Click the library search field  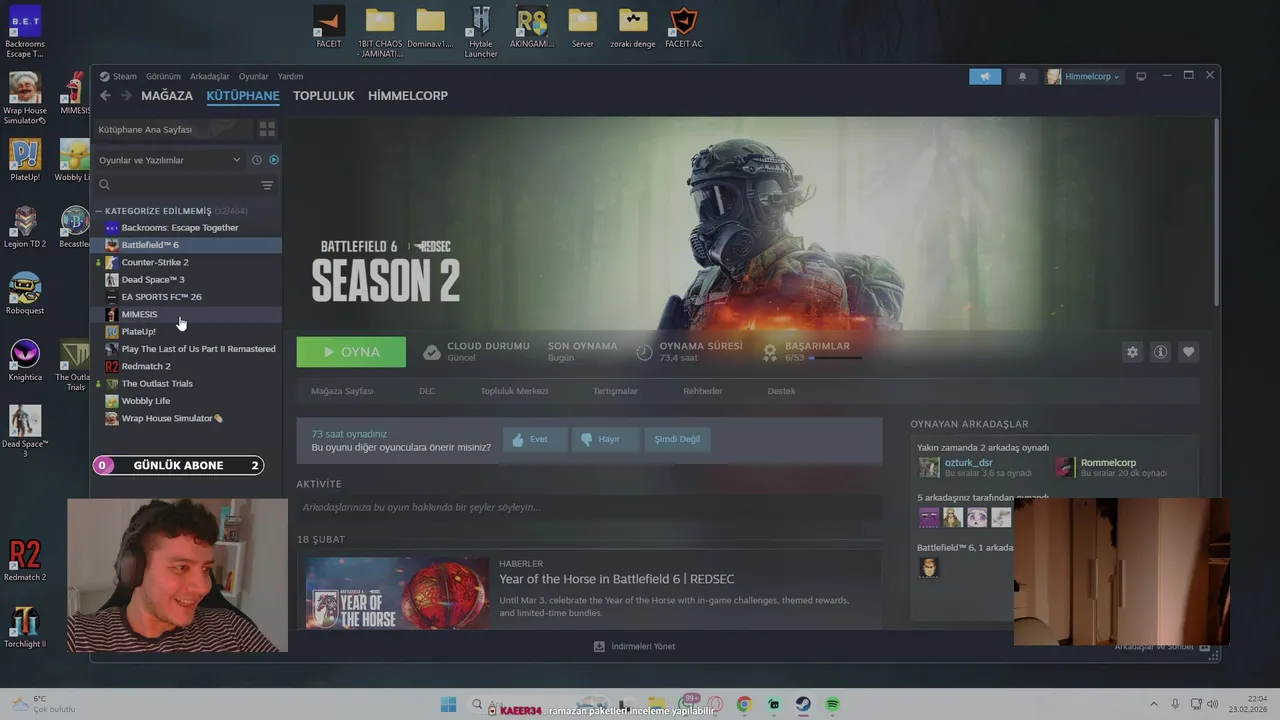point(176,185)
